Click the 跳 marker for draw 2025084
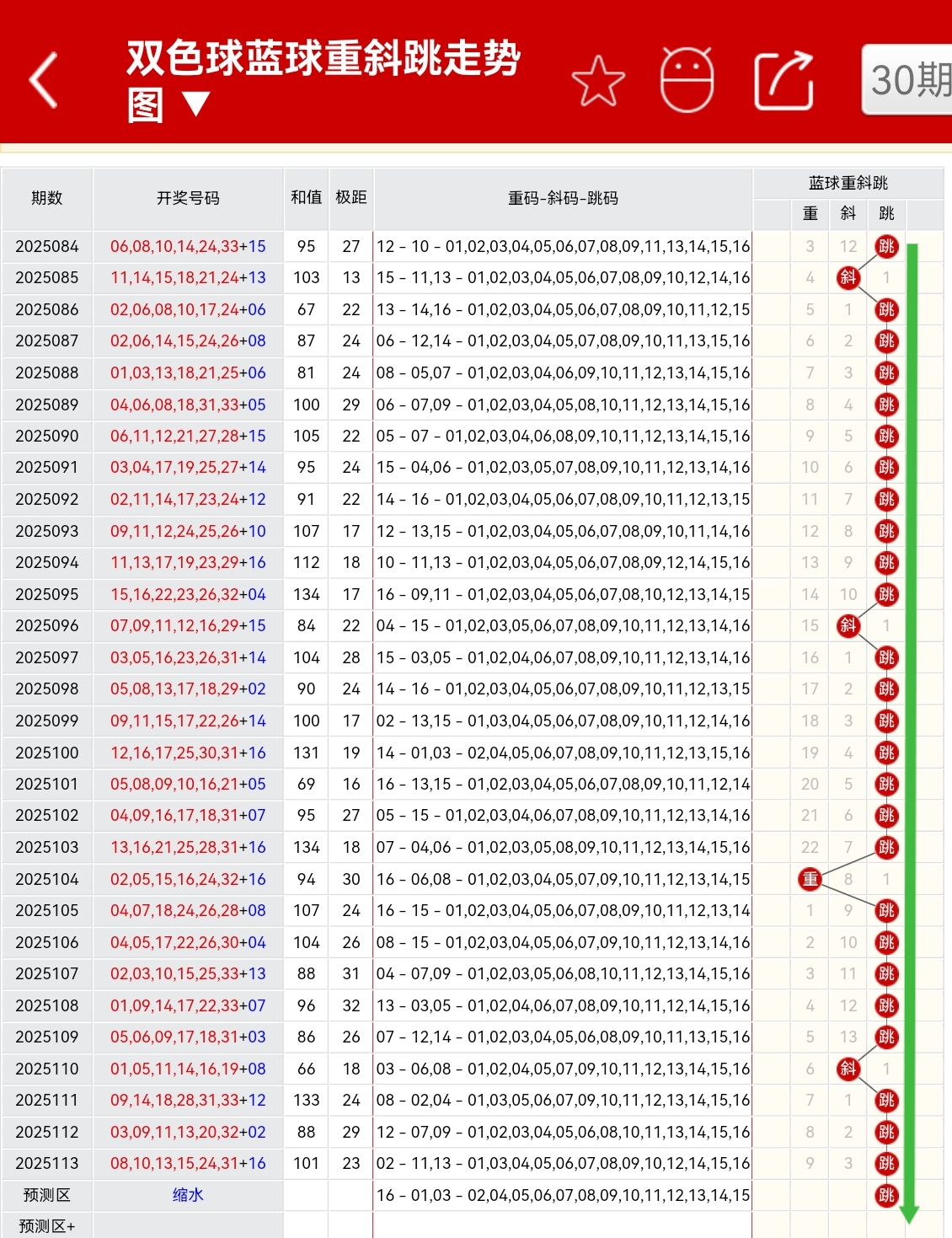This screenshot has height=1238, width=952. coord(885,246)
